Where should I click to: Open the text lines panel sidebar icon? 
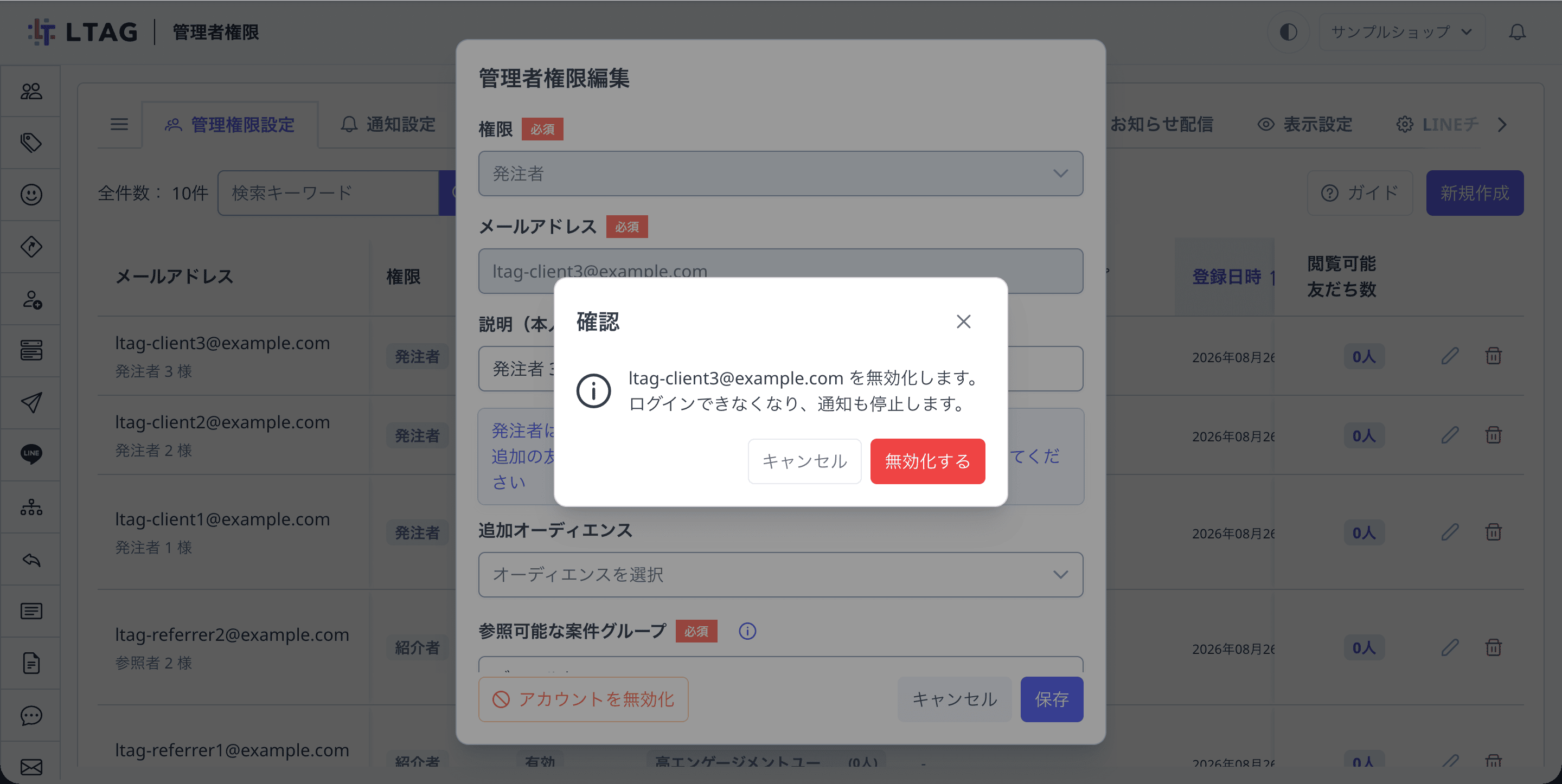point(31,611)
